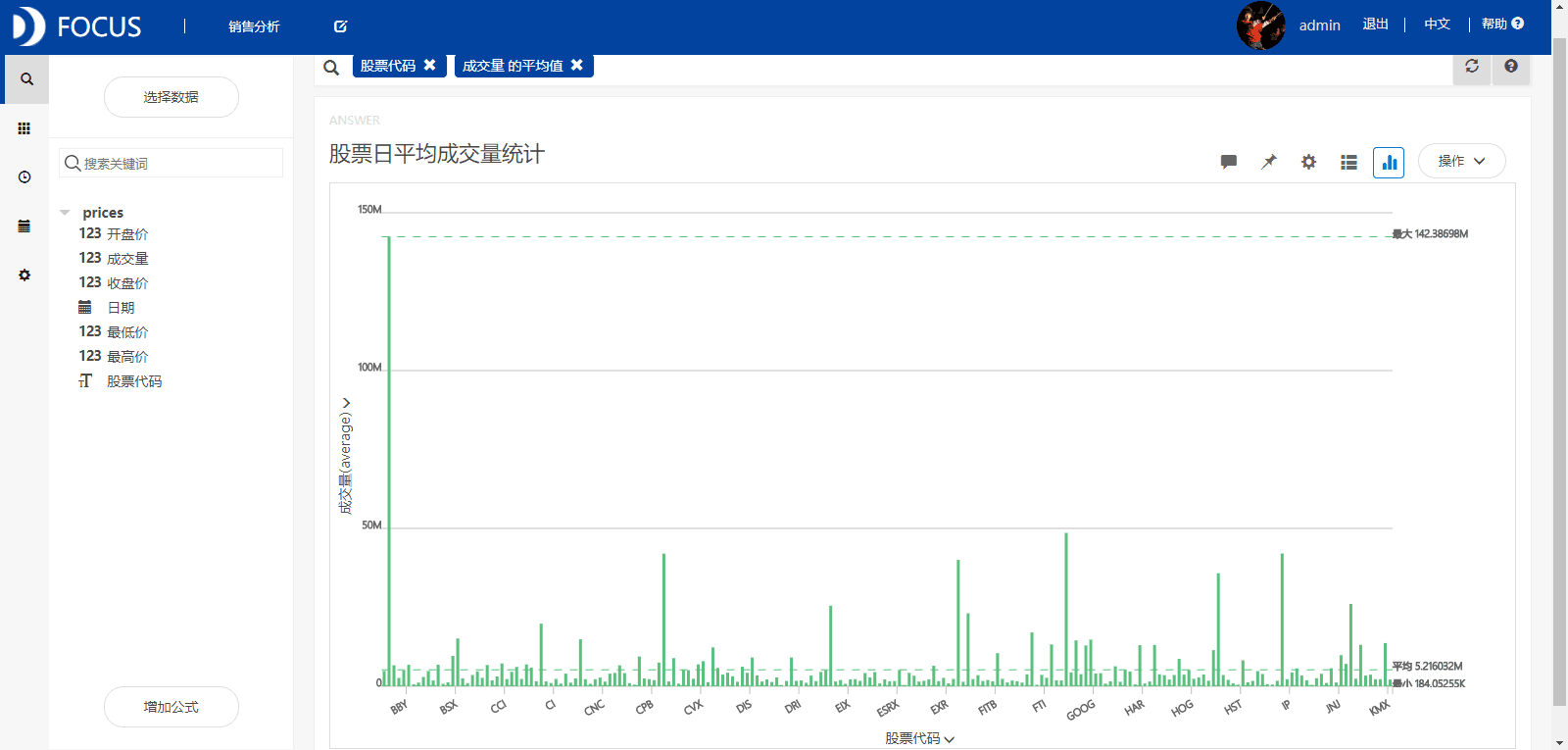1568x750 pixels.
Task: Select the 最高价 column
Action: click(x=127, y=357)
